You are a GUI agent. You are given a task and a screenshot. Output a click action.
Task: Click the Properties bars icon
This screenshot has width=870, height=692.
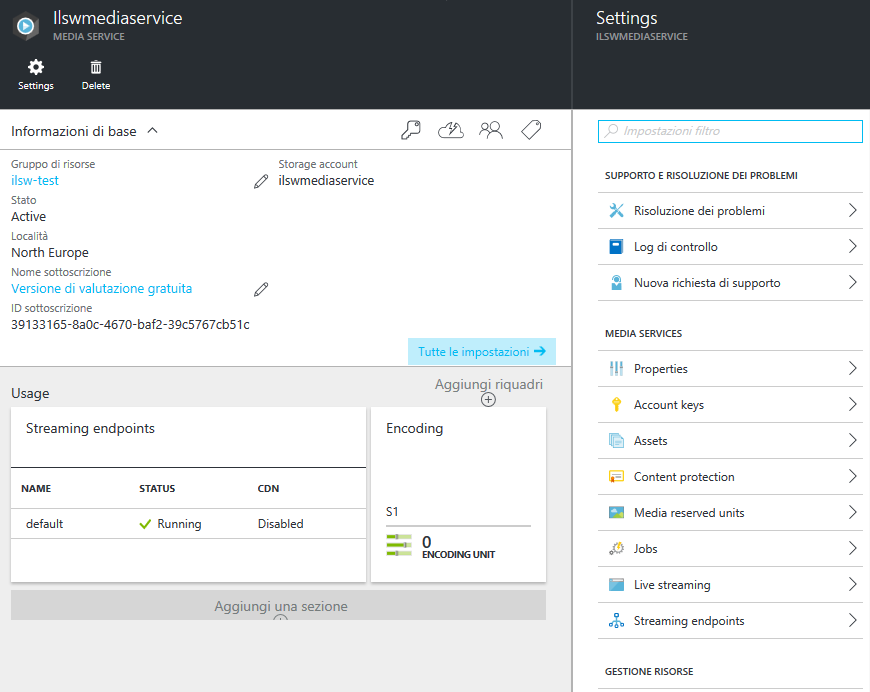point(616,368)
